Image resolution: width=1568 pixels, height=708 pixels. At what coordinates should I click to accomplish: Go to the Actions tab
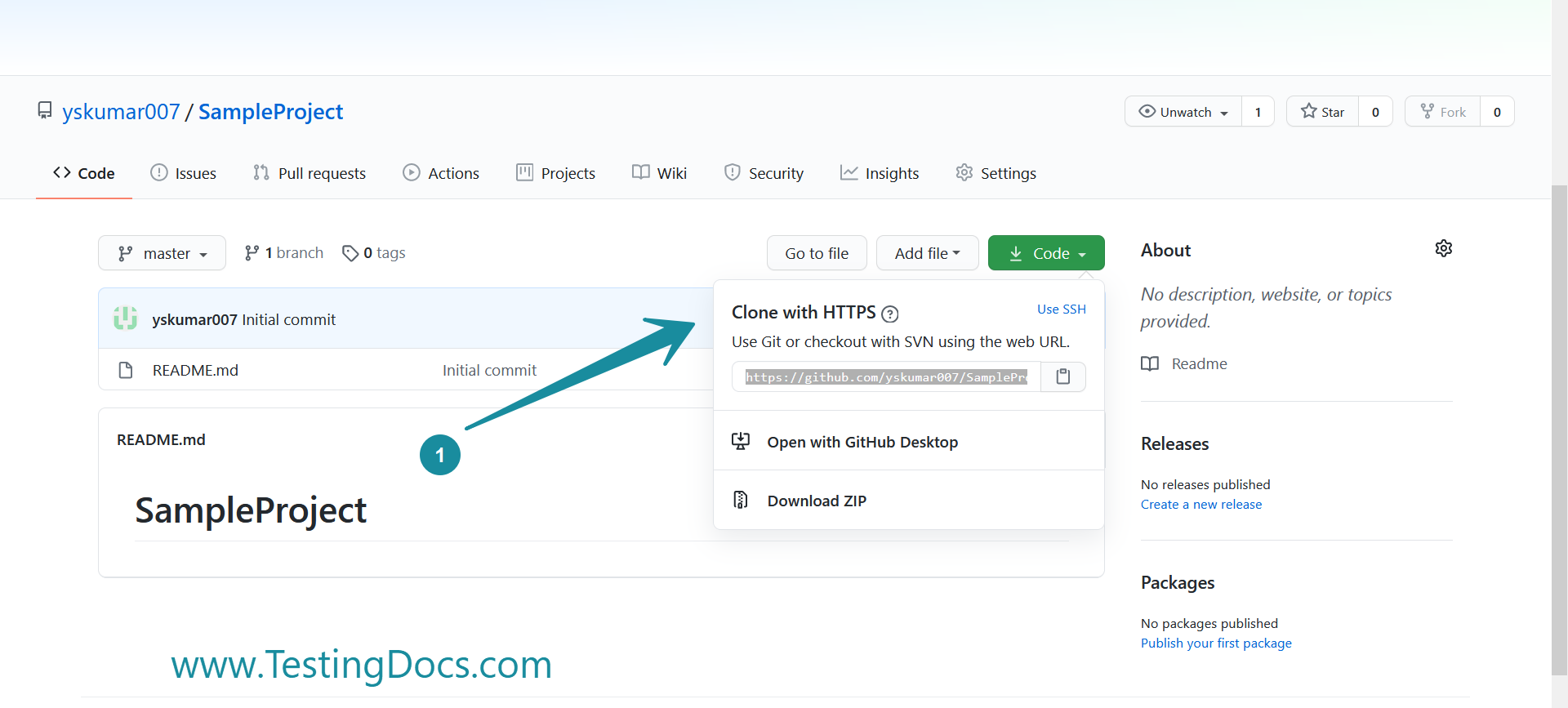[441, 173]
